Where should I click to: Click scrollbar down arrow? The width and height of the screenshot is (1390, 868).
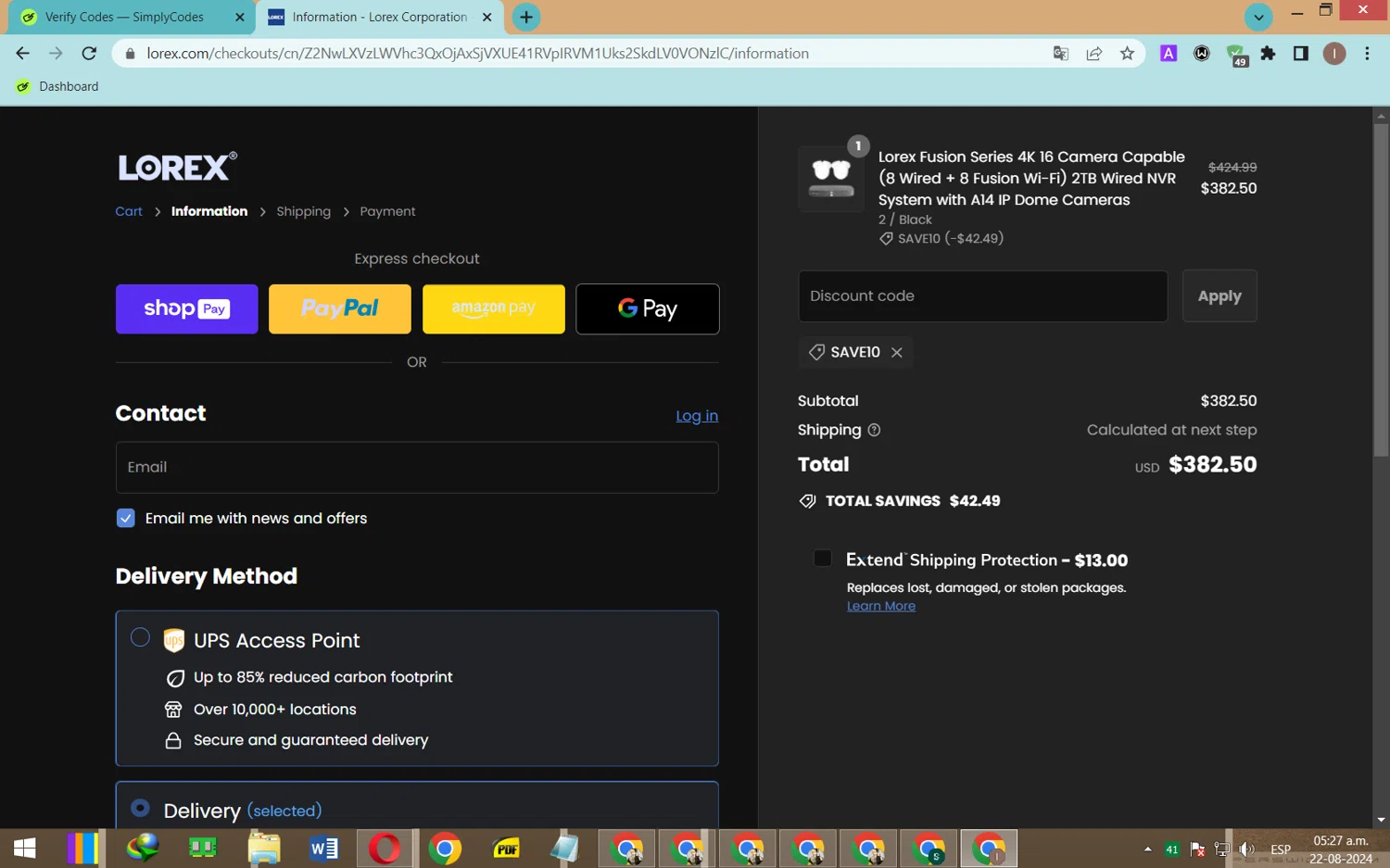pos(1381,820)
